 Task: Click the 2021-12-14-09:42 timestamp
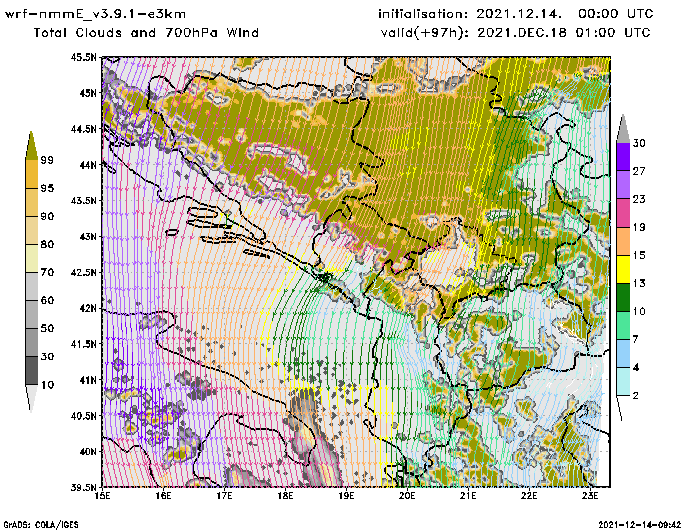click(640, 525)
